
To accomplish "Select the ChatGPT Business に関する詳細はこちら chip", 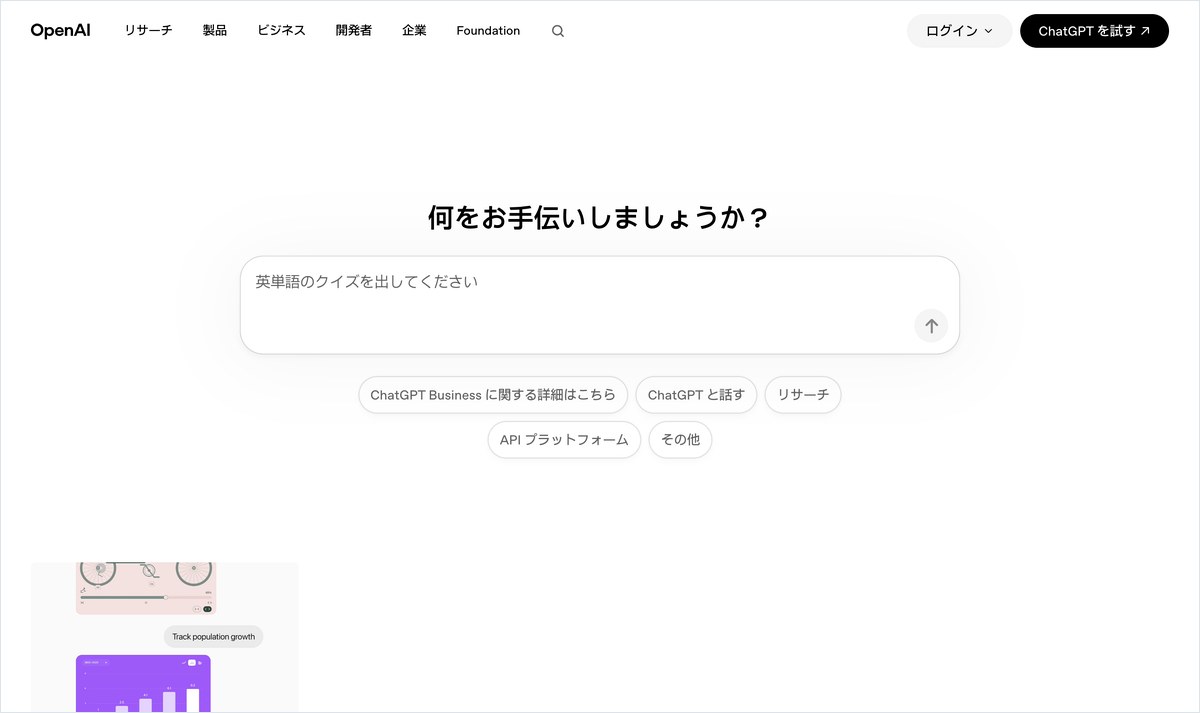I will tap(493, 395).
